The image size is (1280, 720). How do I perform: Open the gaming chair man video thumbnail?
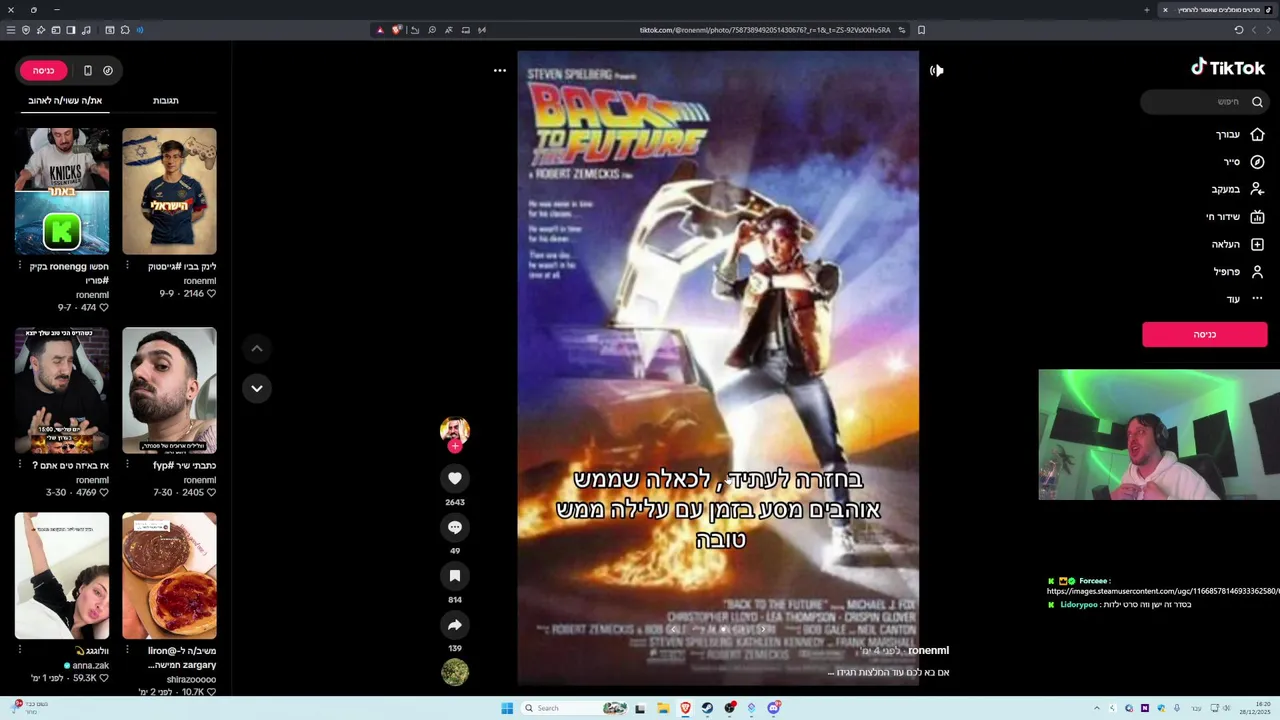62,390
